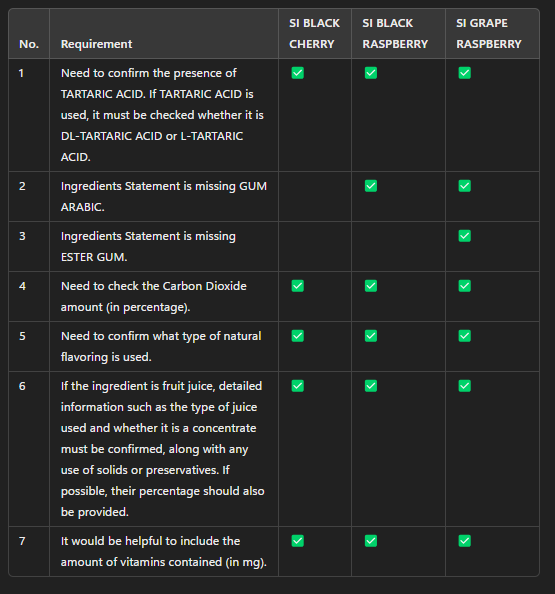Image resolution: width=555 pixels, height=594 pixels.
Task: Click the row 1 SI GRAPE RASPBERRY checkmark
Action: [x=464, y=73]
